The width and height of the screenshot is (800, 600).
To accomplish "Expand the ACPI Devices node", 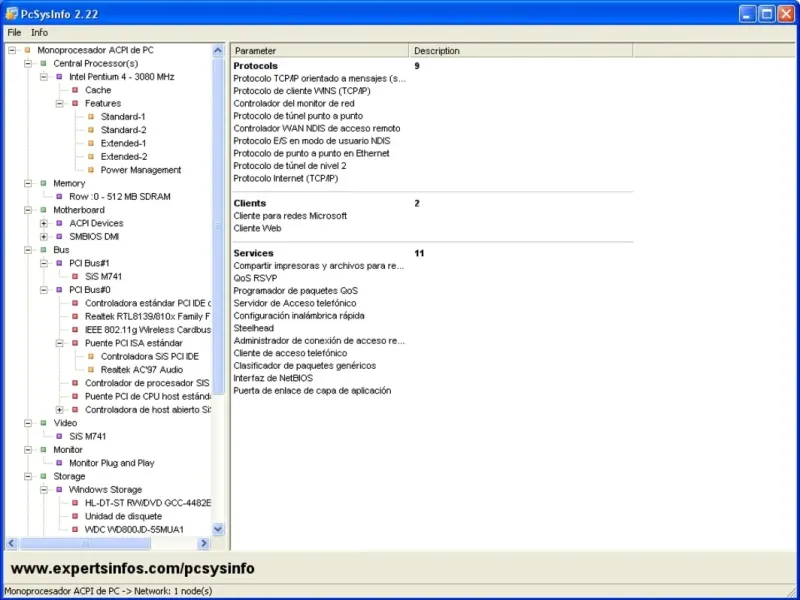I will 44,223.
